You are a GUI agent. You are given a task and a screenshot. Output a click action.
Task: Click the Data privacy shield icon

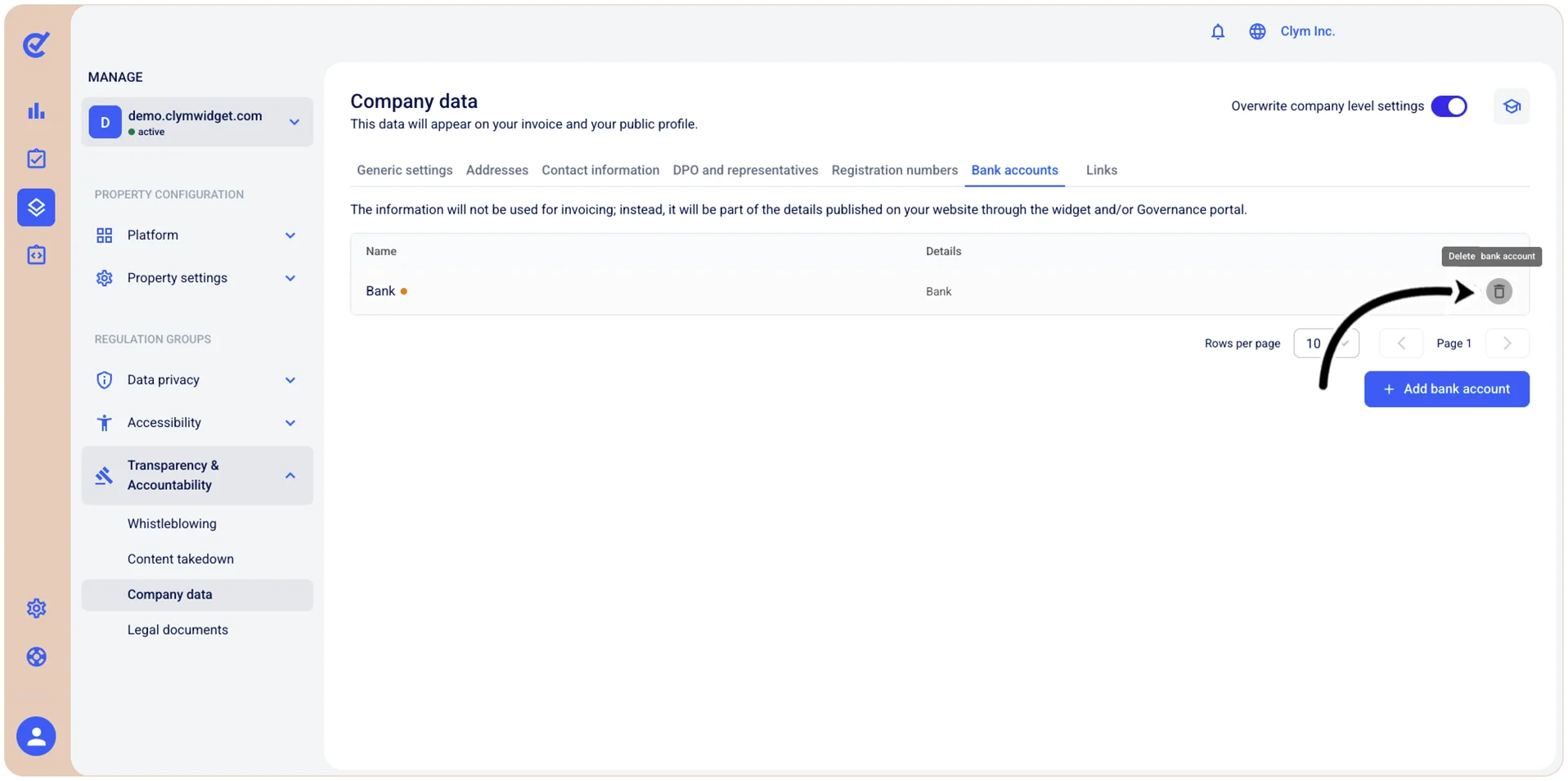point(104,380)
